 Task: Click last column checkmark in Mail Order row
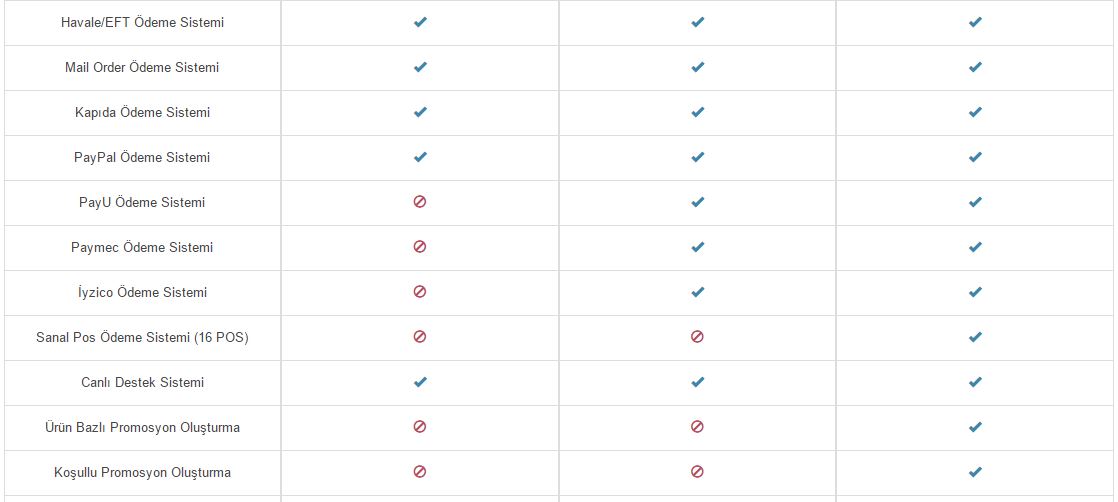[975, 67]
